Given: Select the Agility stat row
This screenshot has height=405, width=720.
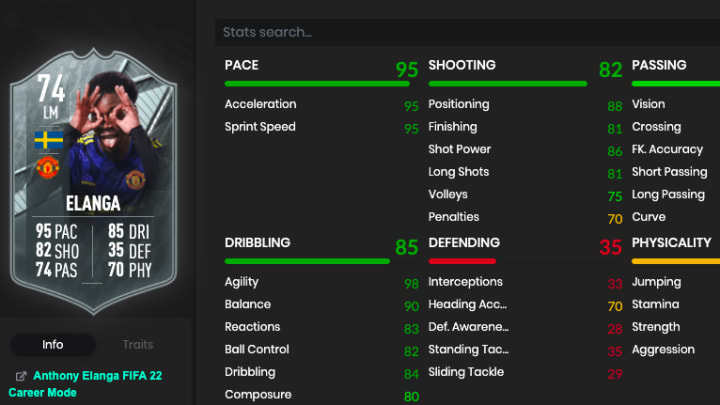Looking at the screenshot, I should tap(321, 282).
